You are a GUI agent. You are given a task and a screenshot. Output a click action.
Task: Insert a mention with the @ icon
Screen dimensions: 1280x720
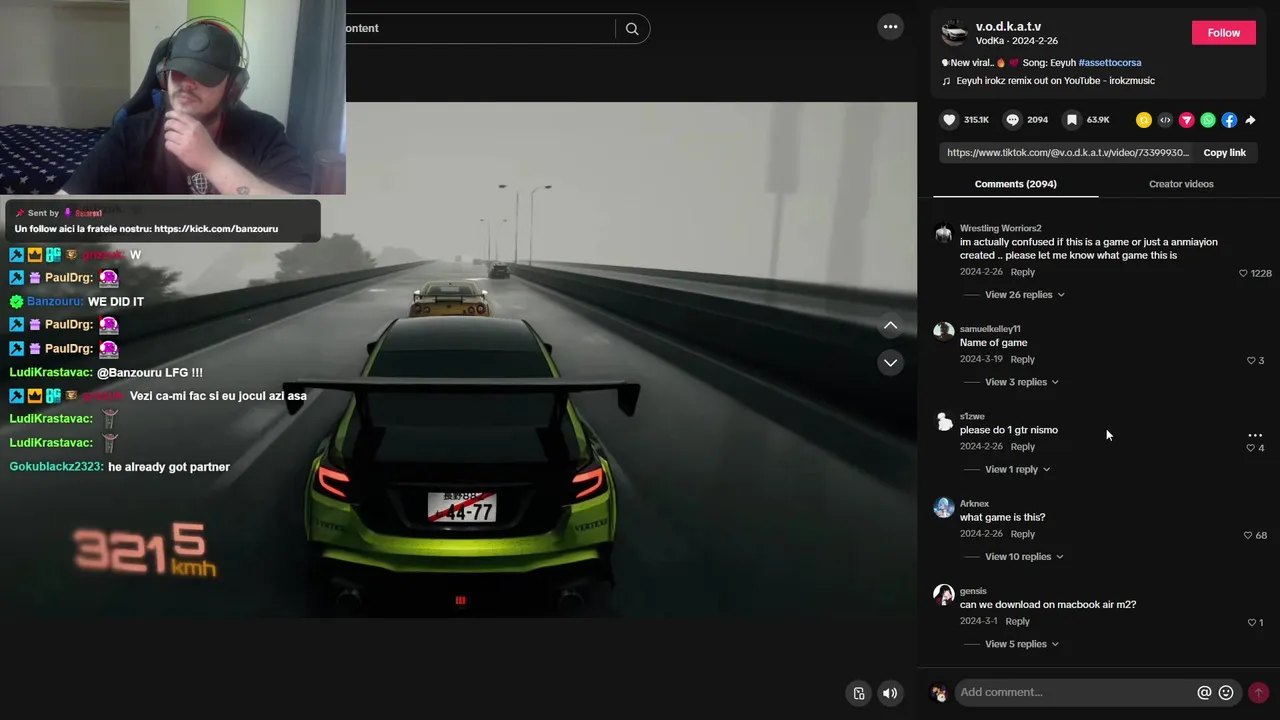click(x=1204, y=692)
